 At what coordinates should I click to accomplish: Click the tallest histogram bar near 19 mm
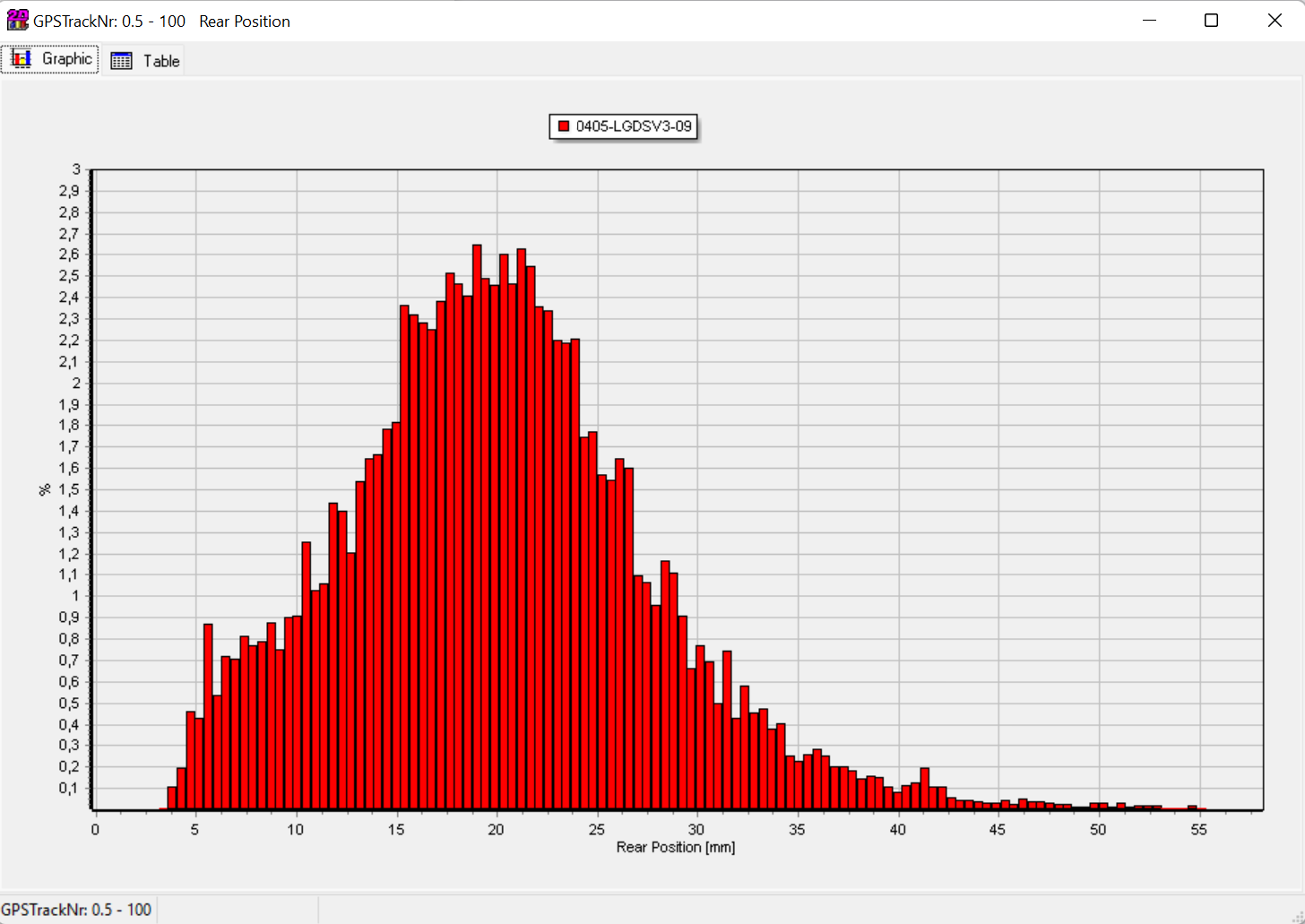click(477, 527)
